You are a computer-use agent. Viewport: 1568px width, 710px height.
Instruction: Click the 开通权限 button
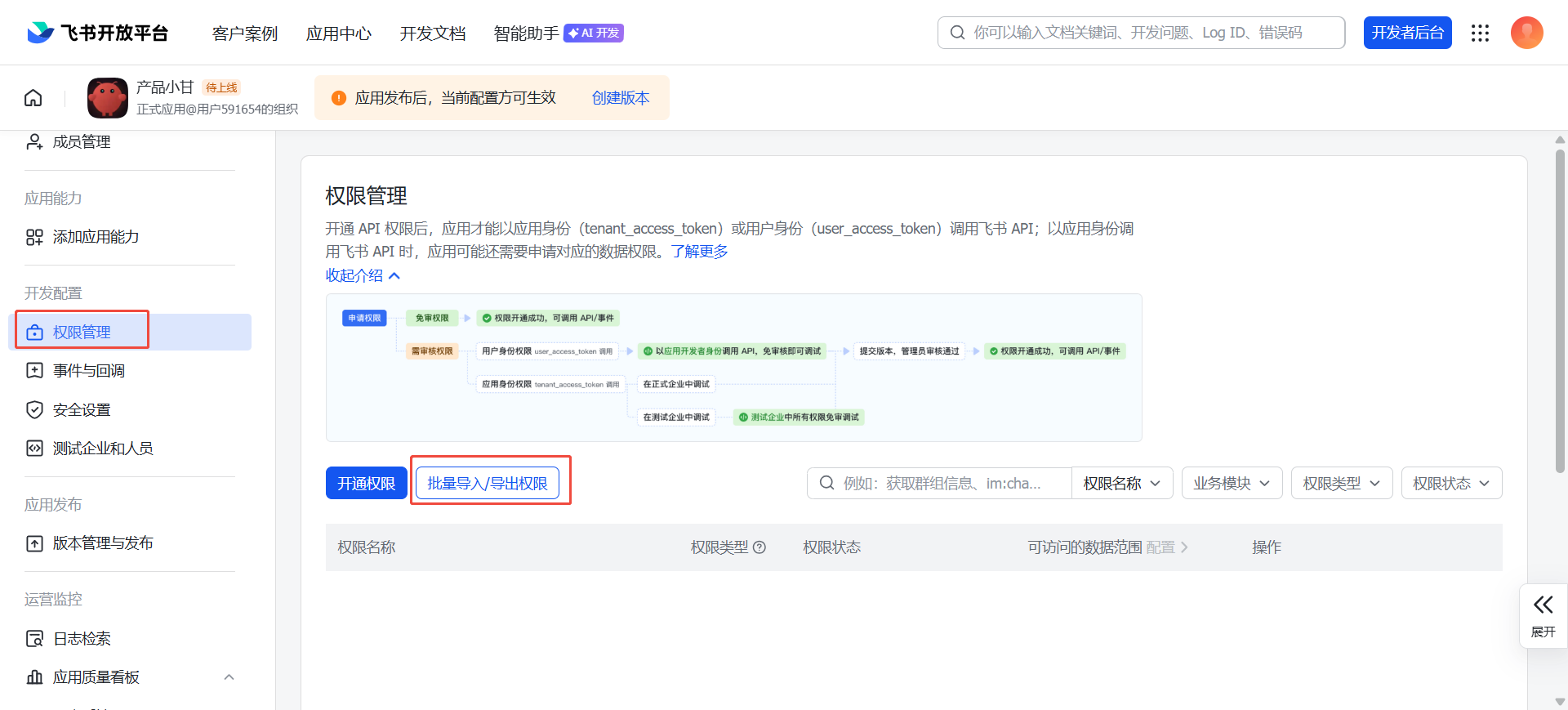pyautogui.click(x=366, y=483)
